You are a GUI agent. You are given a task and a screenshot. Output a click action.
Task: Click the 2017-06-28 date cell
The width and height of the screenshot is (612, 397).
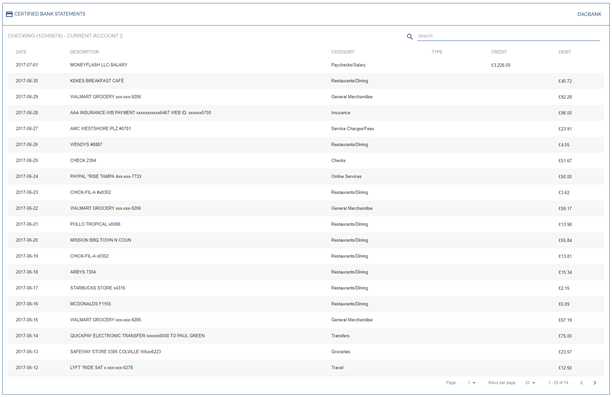click(27, 112)
